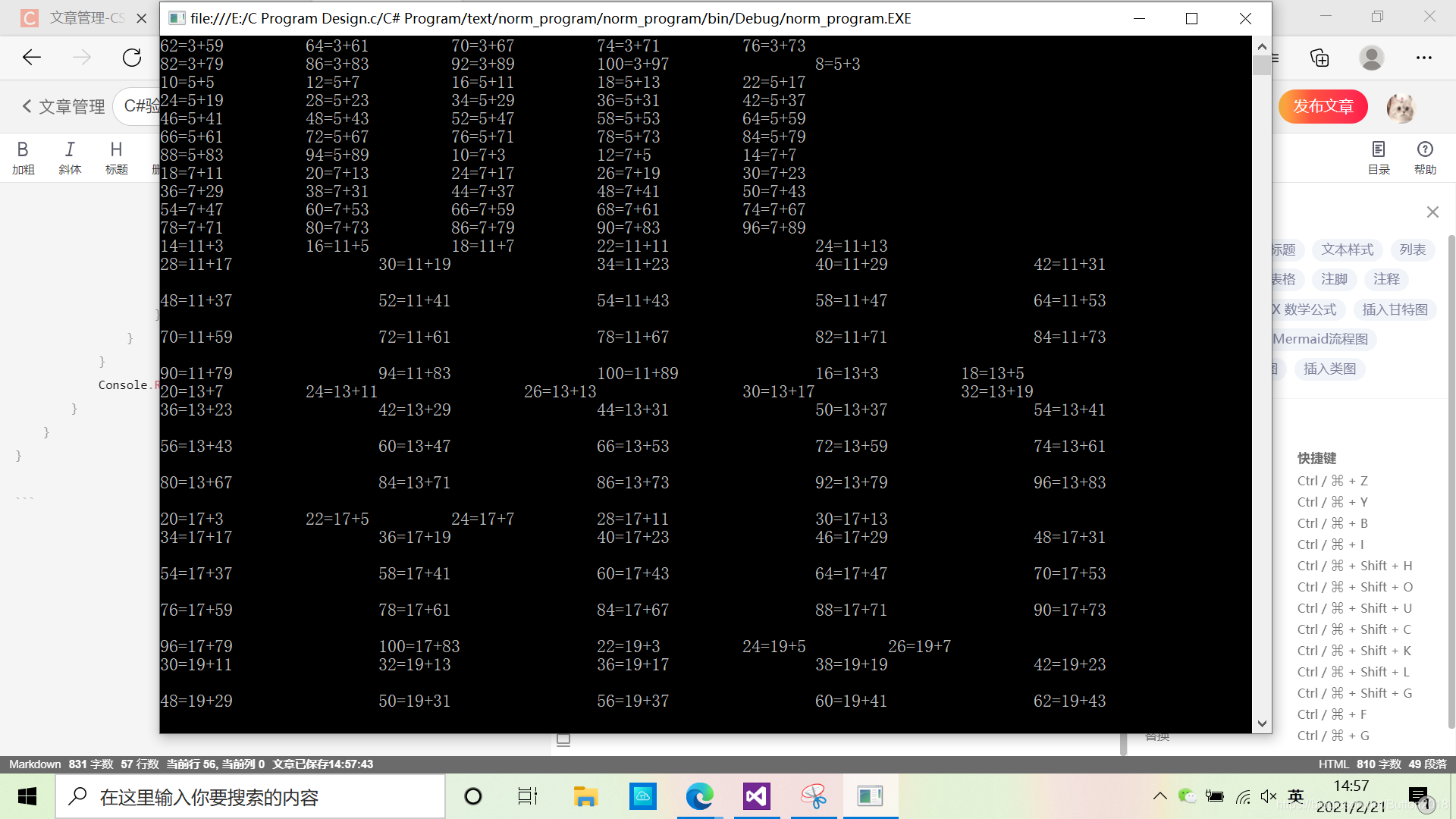Open browser collections icon

point(1319,58)
